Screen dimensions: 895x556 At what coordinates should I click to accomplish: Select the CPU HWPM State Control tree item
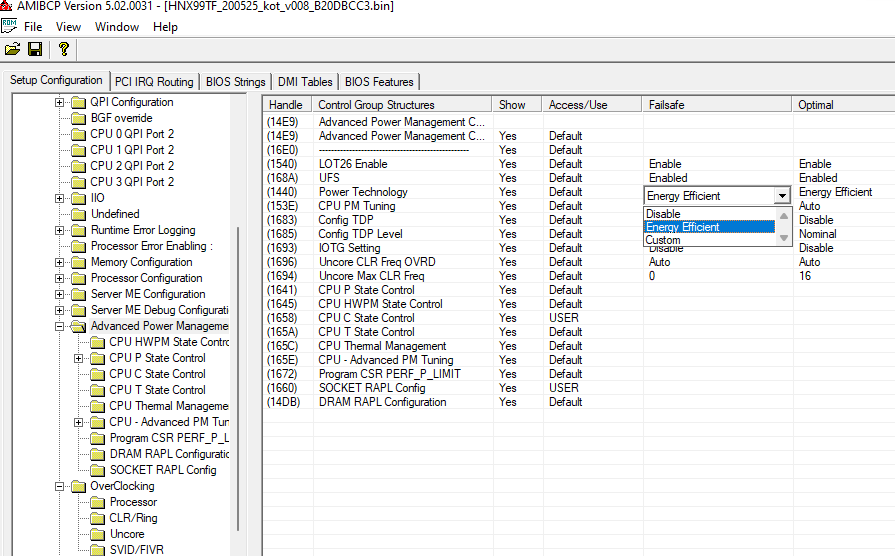click(x=169, y=342)
